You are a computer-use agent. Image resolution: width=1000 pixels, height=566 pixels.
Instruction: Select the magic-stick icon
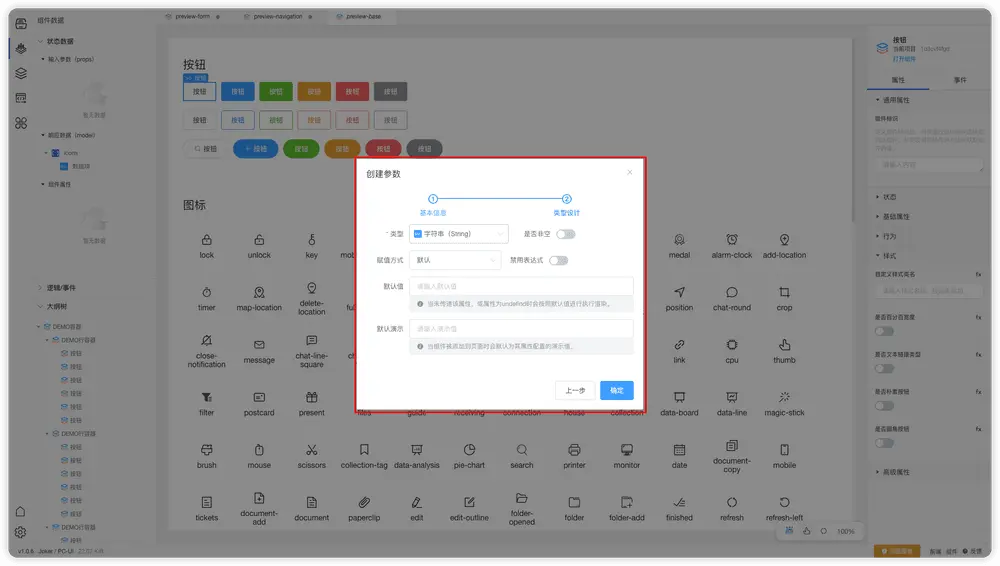tap(784, 398)
